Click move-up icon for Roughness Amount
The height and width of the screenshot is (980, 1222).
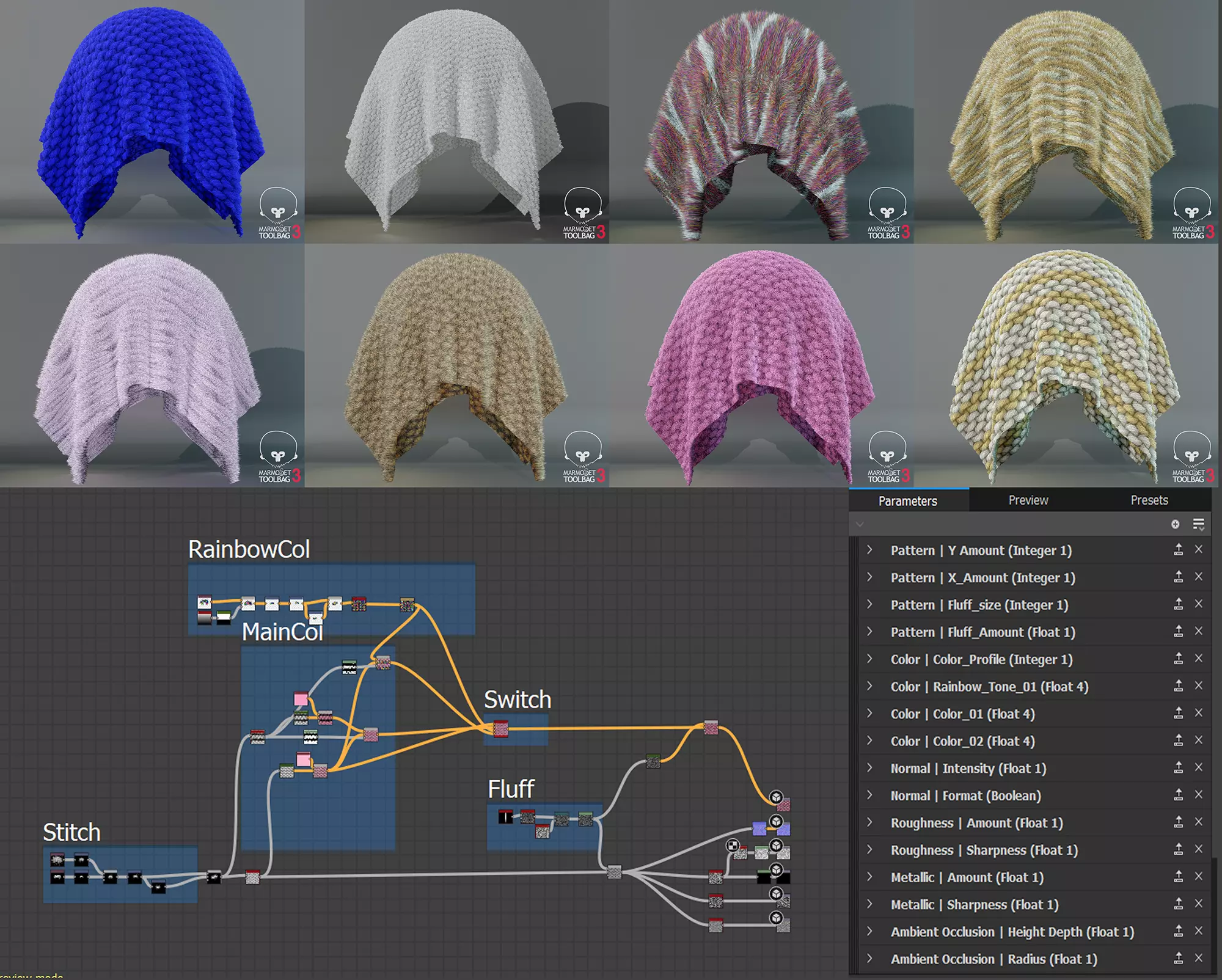coord(1178,822)
